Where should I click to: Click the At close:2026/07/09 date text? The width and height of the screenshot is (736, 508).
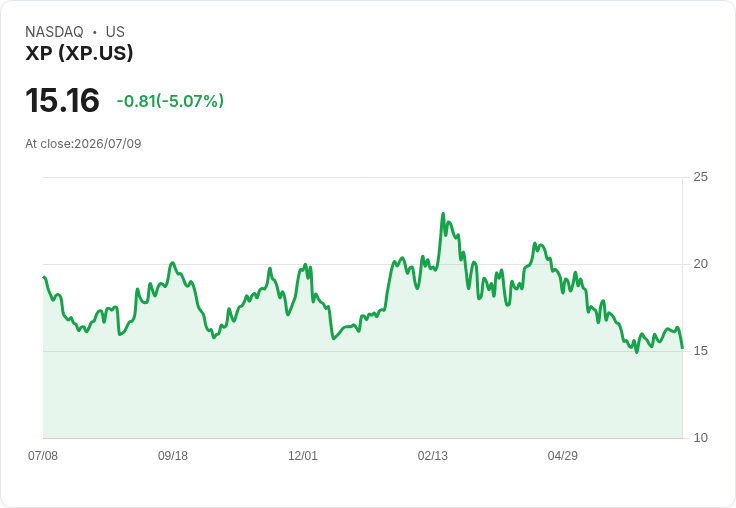click(x=83, y=144)
